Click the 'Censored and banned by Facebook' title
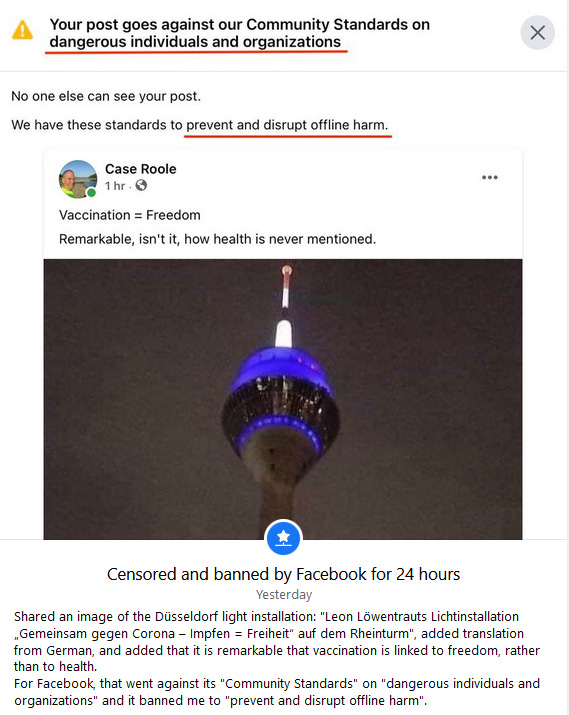This screenshot has width=569, height=715. (284, 574)
